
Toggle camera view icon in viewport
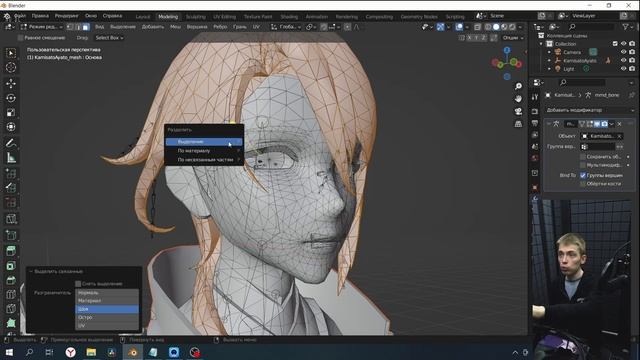[518, 111]
